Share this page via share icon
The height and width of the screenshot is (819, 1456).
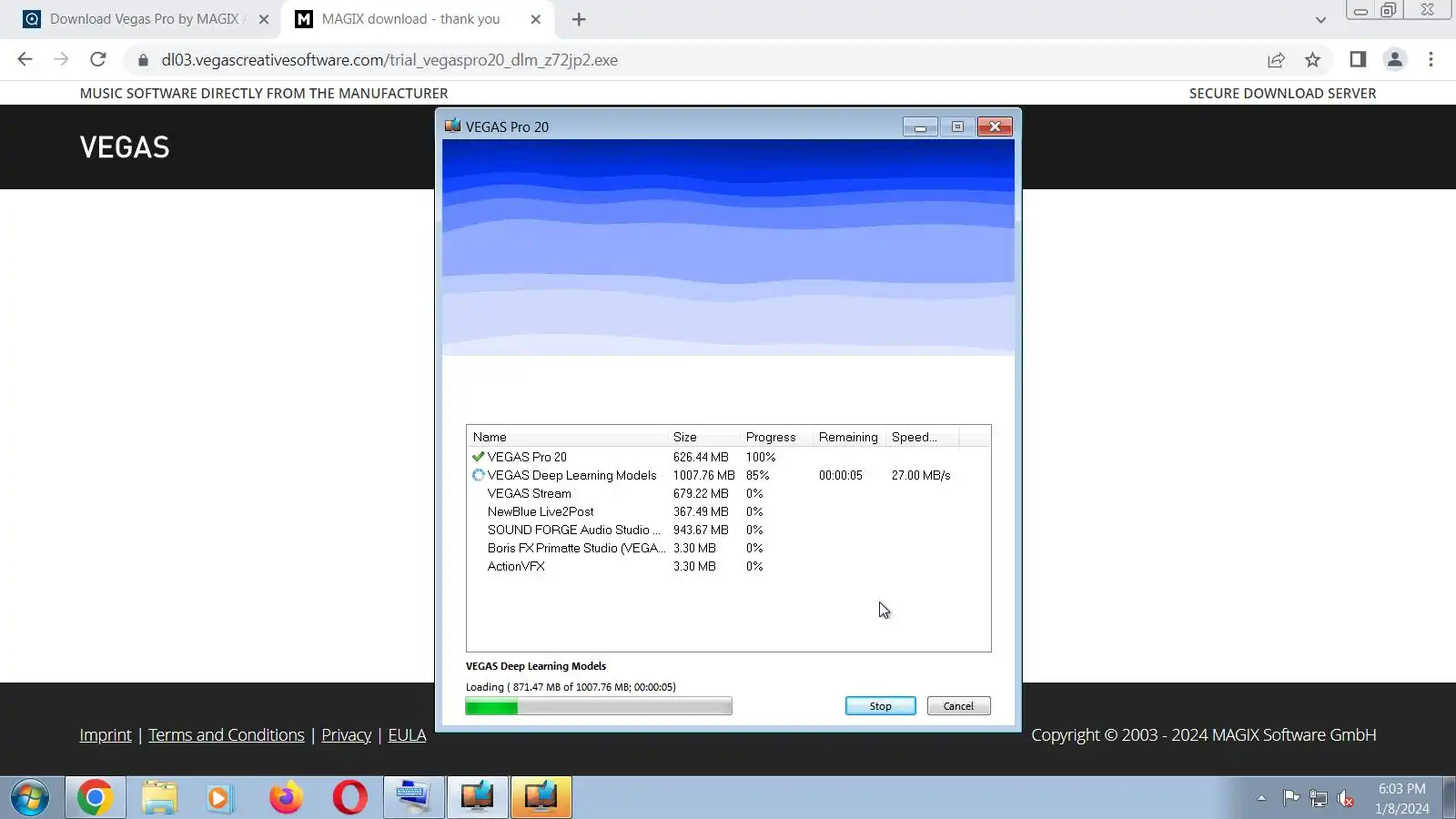point(1276,60)
